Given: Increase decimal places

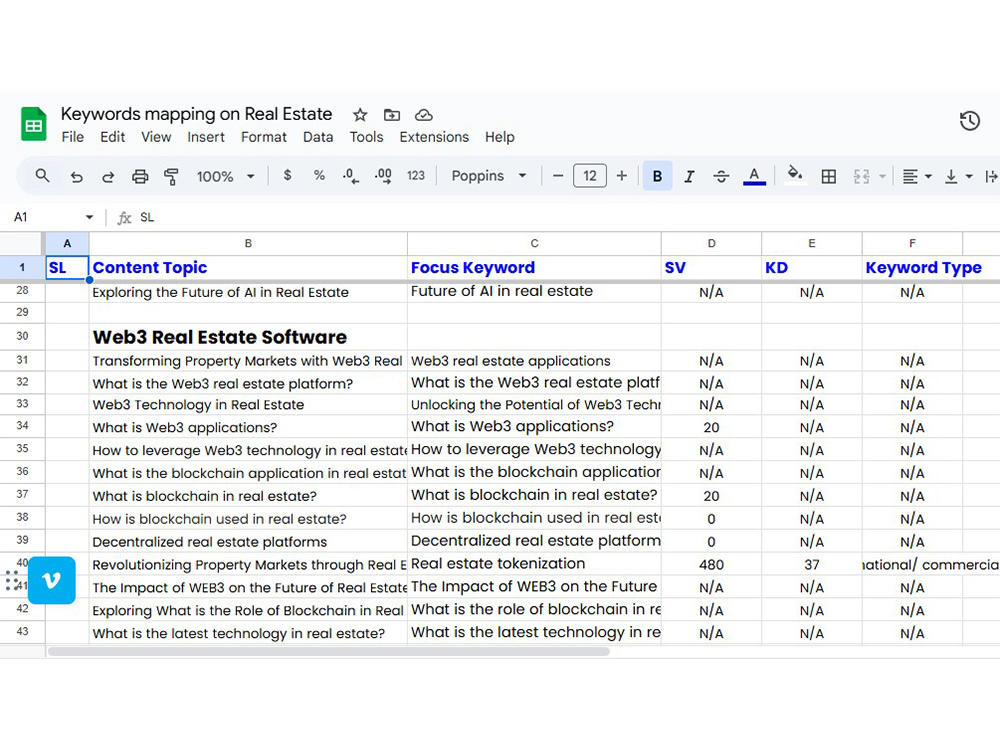Looking at the screenshot, I should [383, 176].
